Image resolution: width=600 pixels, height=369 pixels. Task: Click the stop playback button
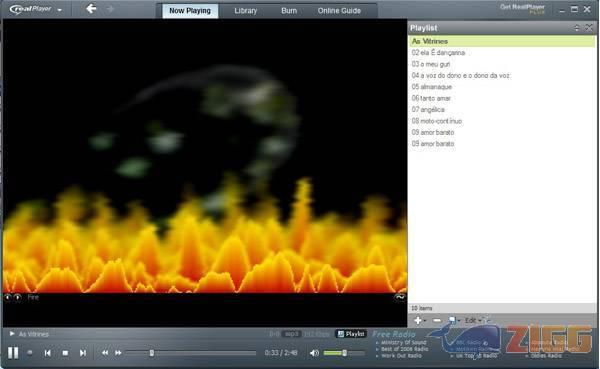click(65, 353)
